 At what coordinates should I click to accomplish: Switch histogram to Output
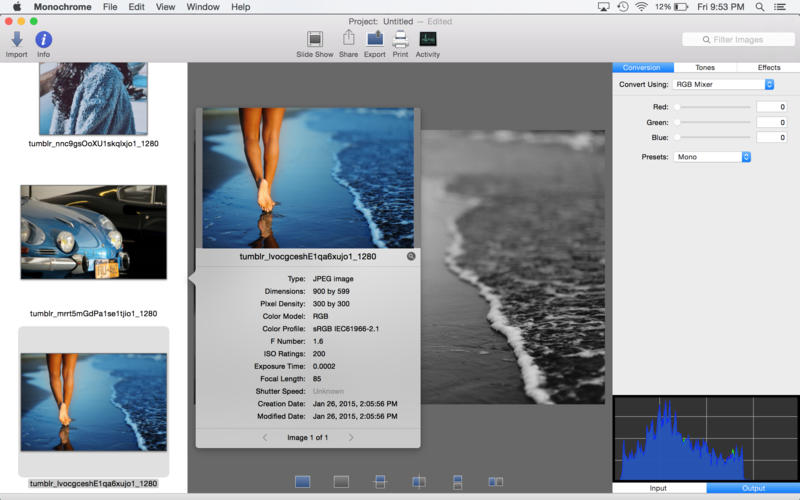coord(753,488)
